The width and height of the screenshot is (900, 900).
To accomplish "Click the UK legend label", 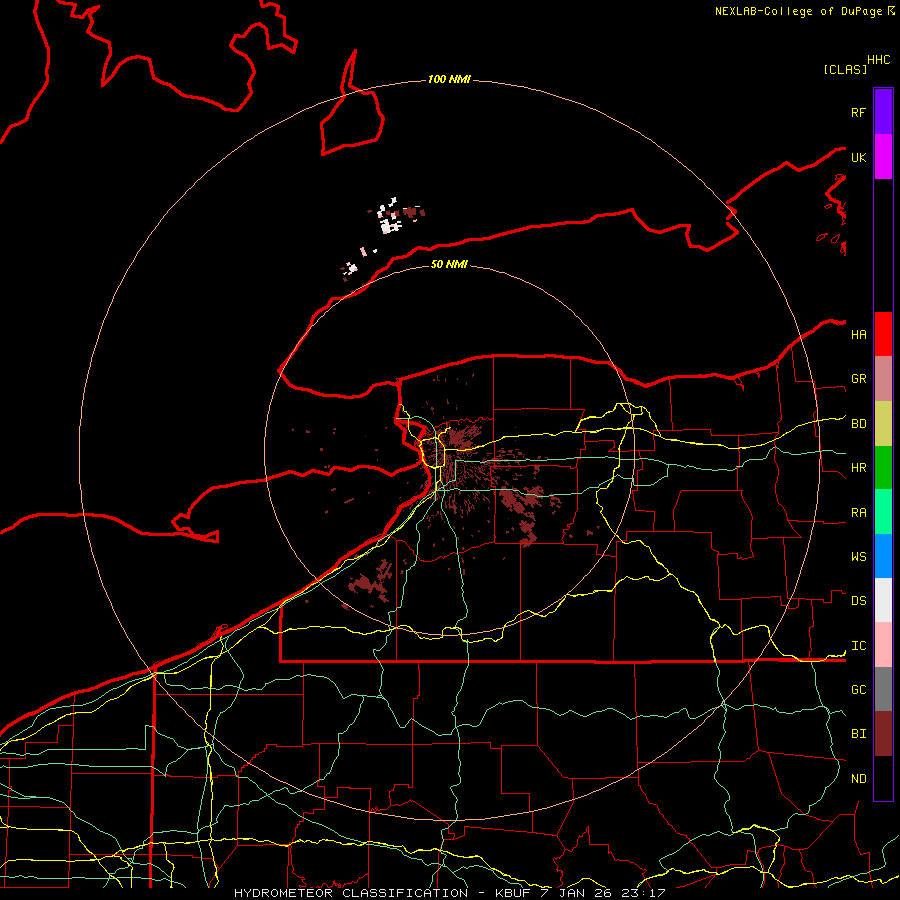I will coord(858,157).
